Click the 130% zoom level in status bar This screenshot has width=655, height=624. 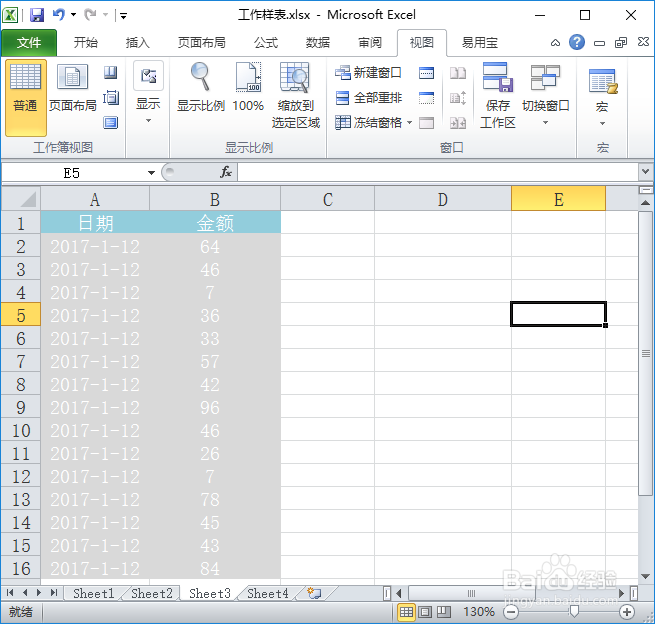(479, 612)
